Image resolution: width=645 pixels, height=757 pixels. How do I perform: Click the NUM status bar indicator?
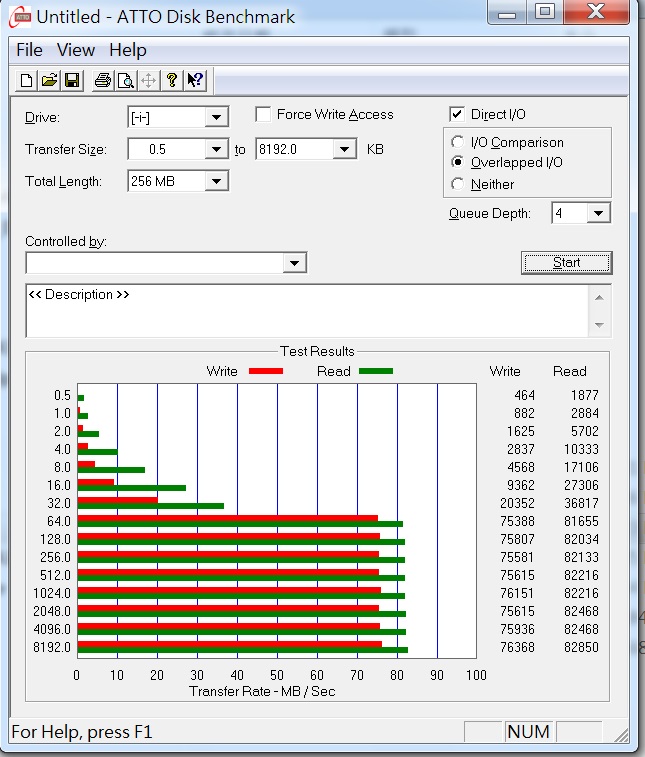coord(529,732)
